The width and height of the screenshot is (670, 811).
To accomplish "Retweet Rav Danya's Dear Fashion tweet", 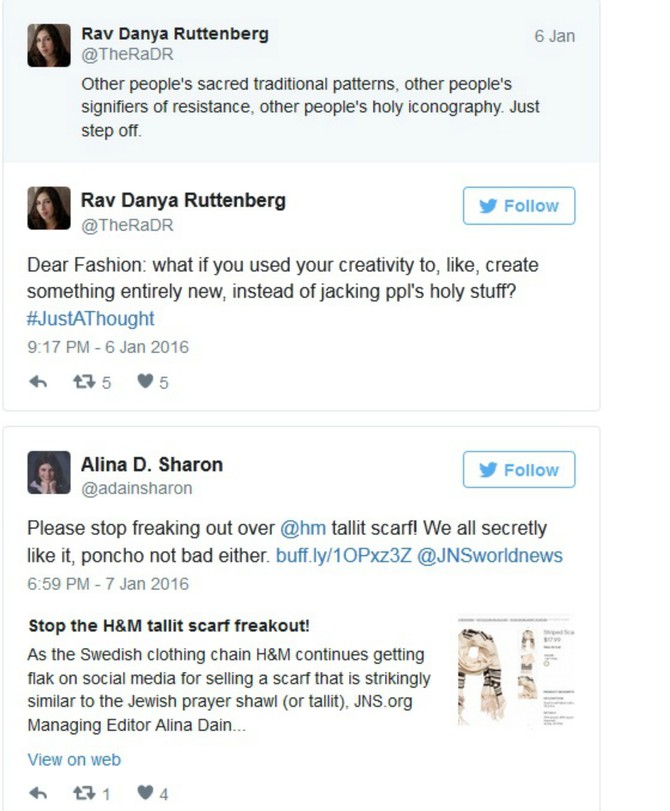I will click(84, 382).
